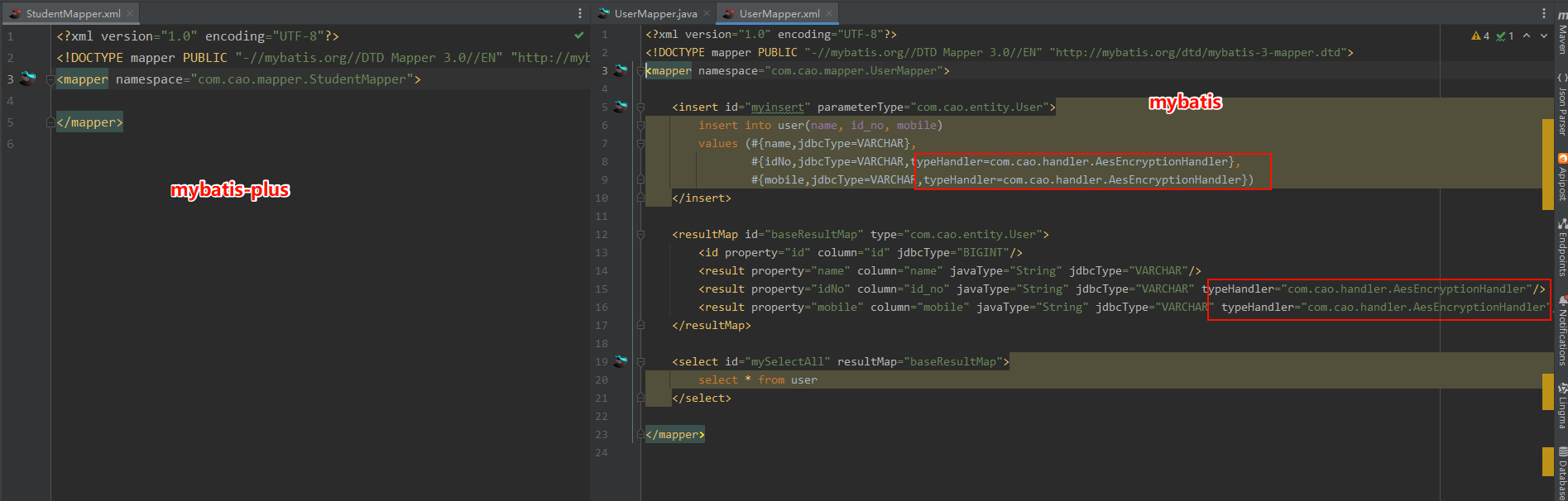
Task: Click MyBatis gutter icon next to myinsert statement
Action: pos(621,107)
